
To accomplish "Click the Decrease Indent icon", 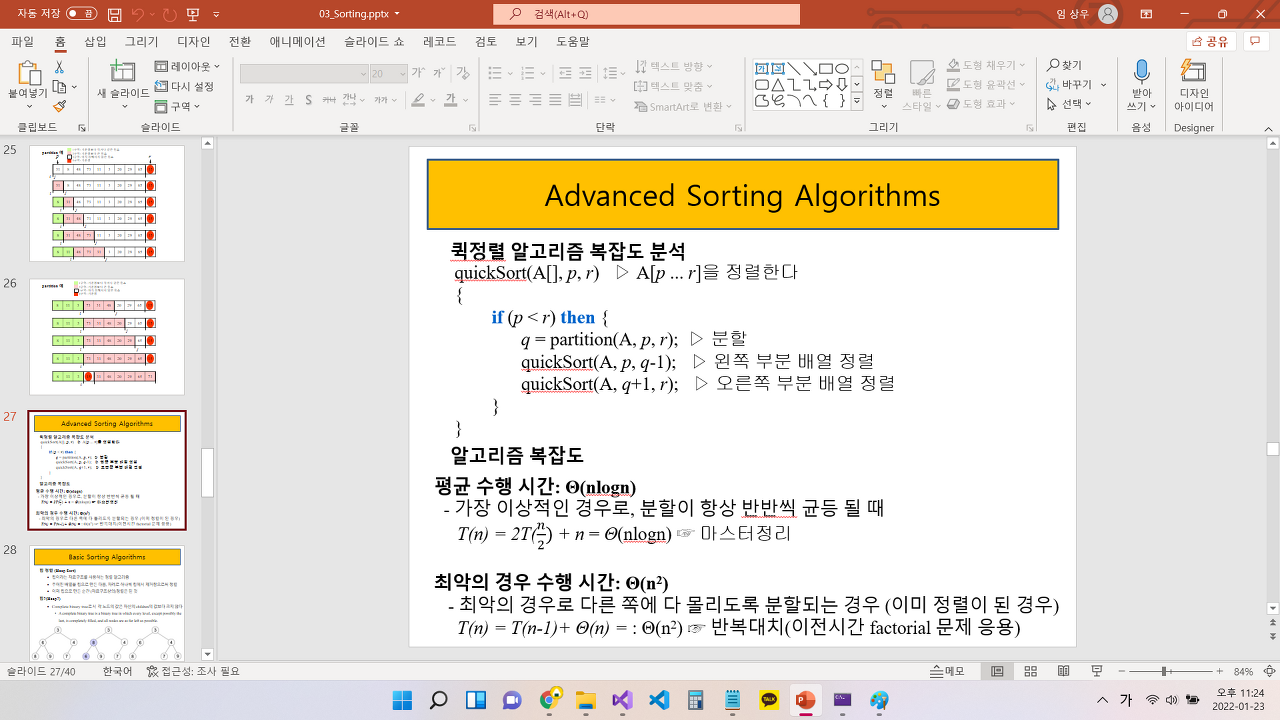I will click(x=567, y=74).
